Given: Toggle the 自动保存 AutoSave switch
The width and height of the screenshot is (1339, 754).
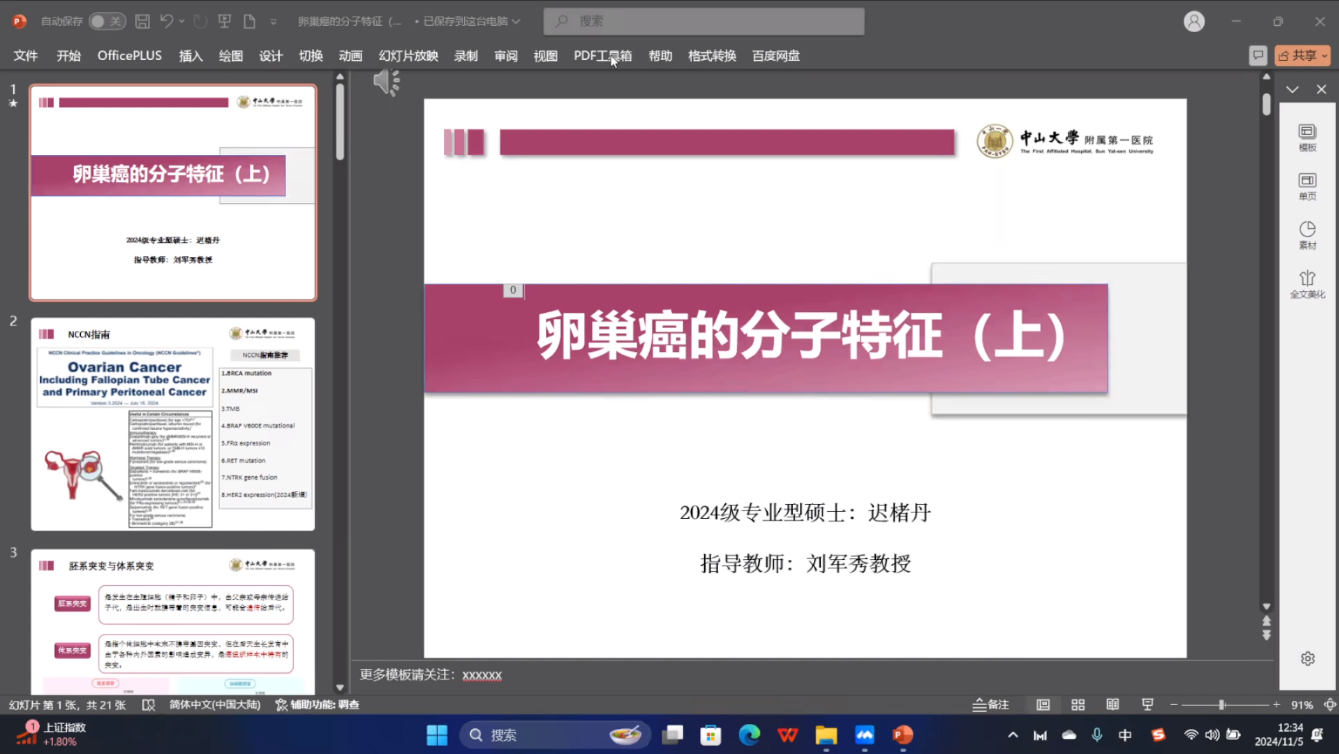Looking at the screenshot, I should (x=106, y=21).
